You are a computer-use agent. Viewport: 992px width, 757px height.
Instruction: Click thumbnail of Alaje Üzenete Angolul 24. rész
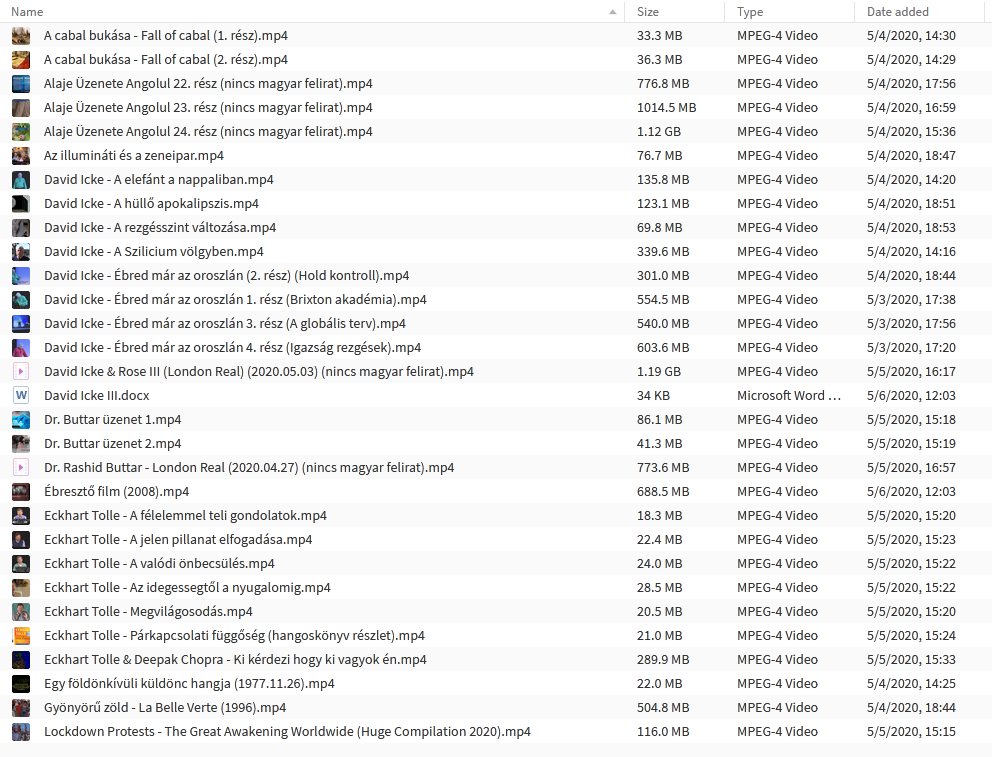[x=21, y=132]
